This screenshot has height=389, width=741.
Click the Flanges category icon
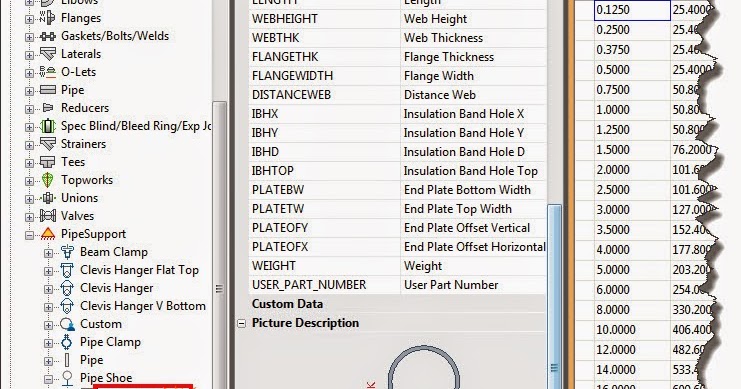coord(47,18)
